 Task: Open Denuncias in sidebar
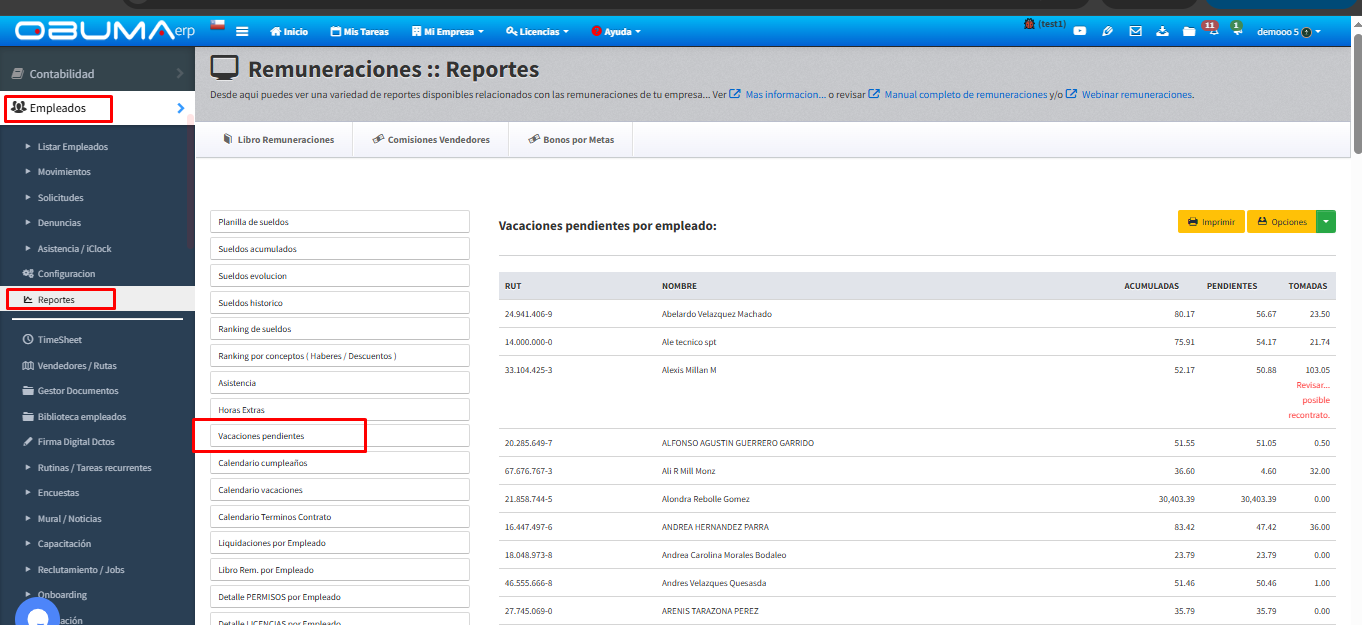(59, 223)
